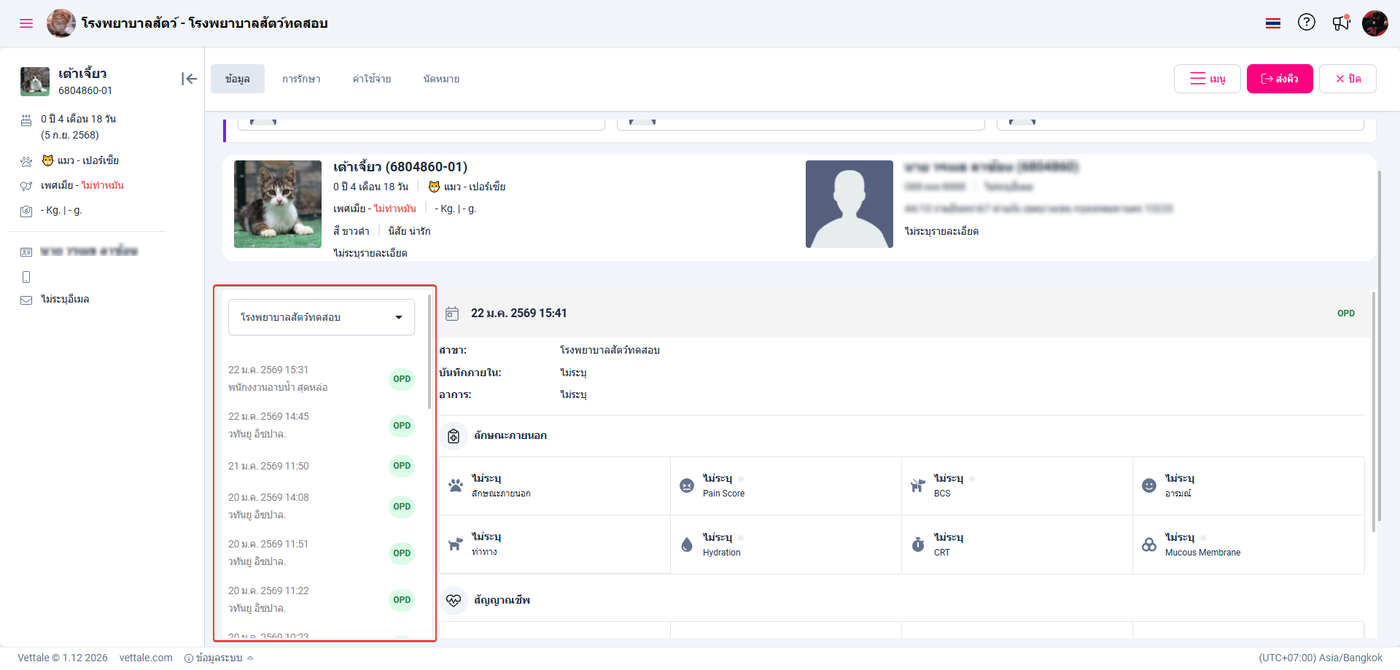Viewport: 1400px width, 670px height.
Task: Click the cat photo thumbnail in the info card
Action: [x=278, y=204]
